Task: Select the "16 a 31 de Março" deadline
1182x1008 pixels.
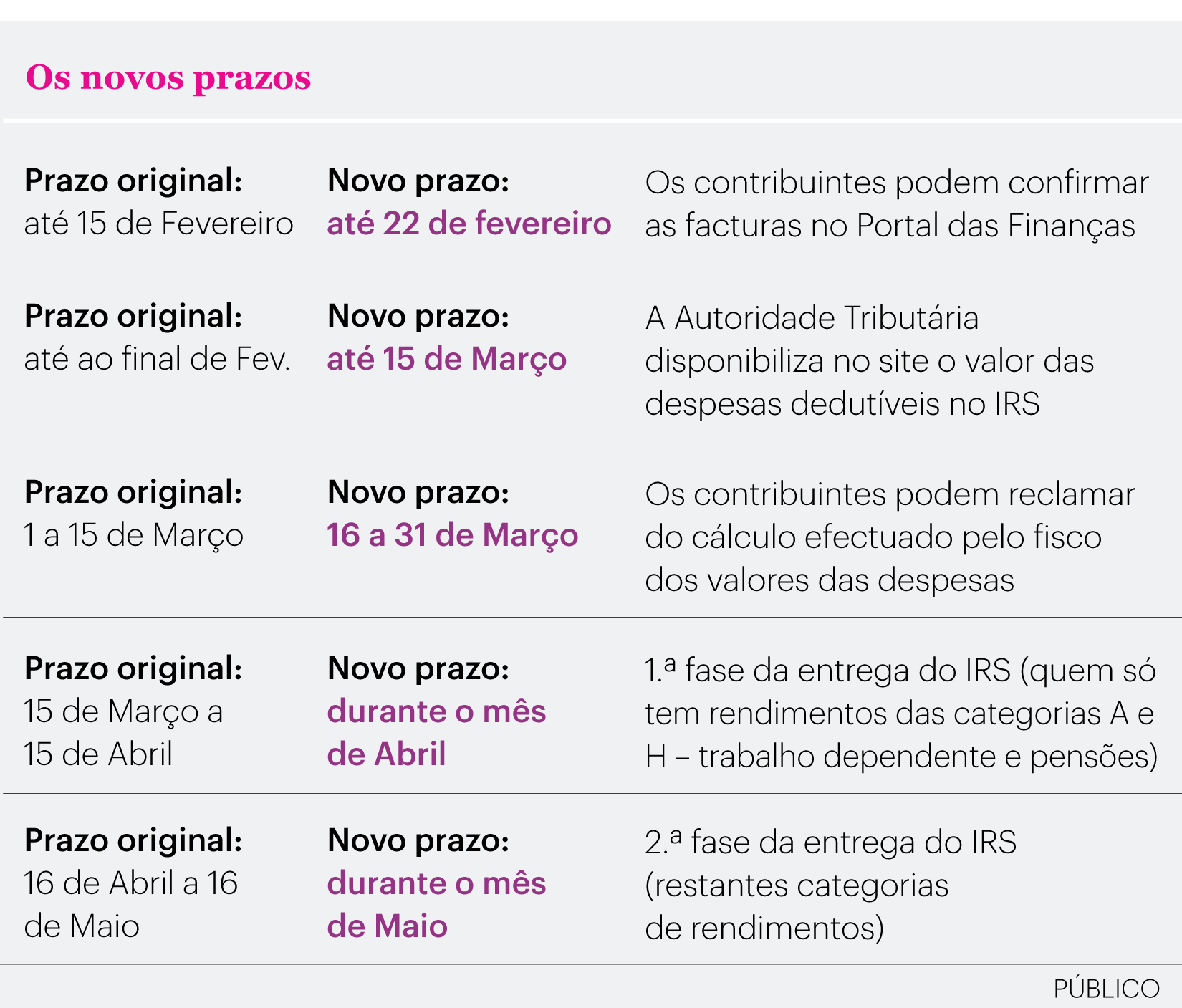Action: [452, 535]
